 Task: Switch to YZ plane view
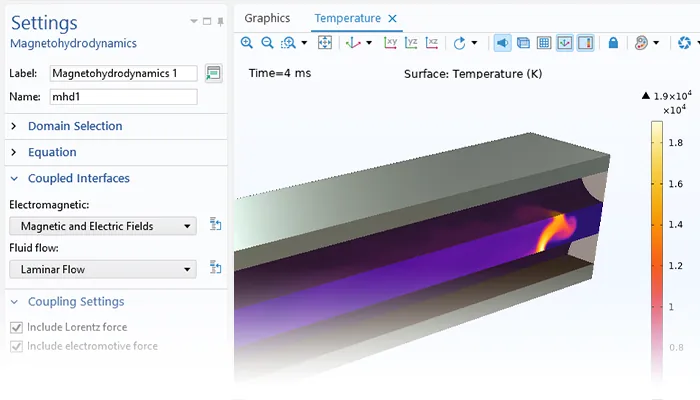[411, 43]
